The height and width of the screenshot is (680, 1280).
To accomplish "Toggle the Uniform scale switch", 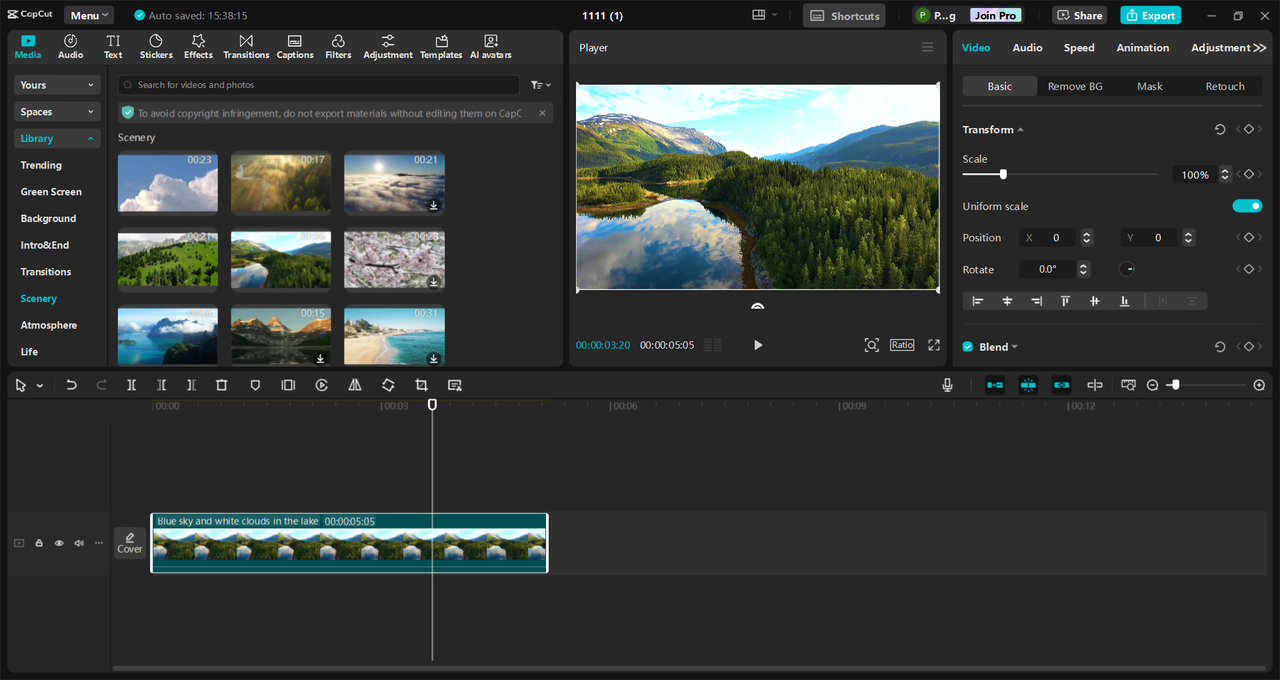I will click(x=1247, y=206).
